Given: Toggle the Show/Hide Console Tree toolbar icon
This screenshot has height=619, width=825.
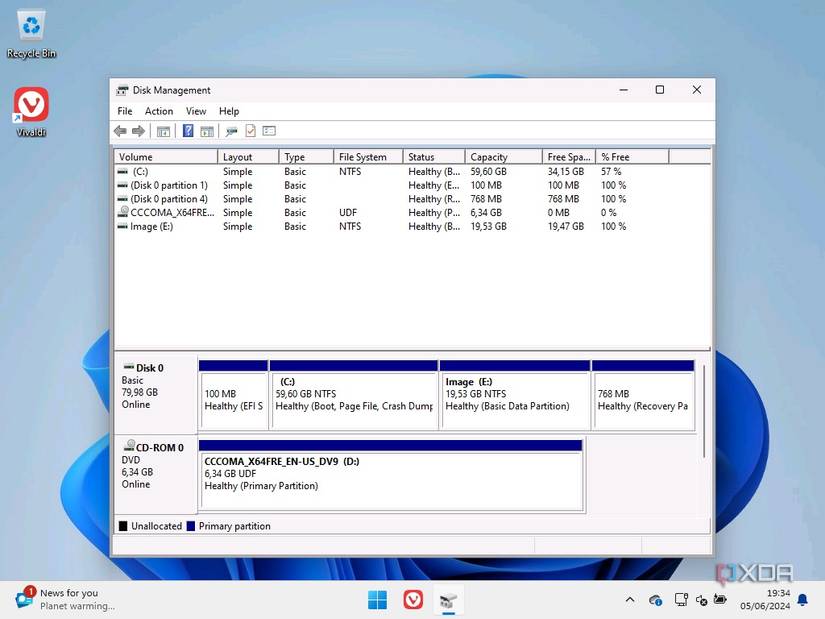Looking at the screenshot, I should 165,131.
